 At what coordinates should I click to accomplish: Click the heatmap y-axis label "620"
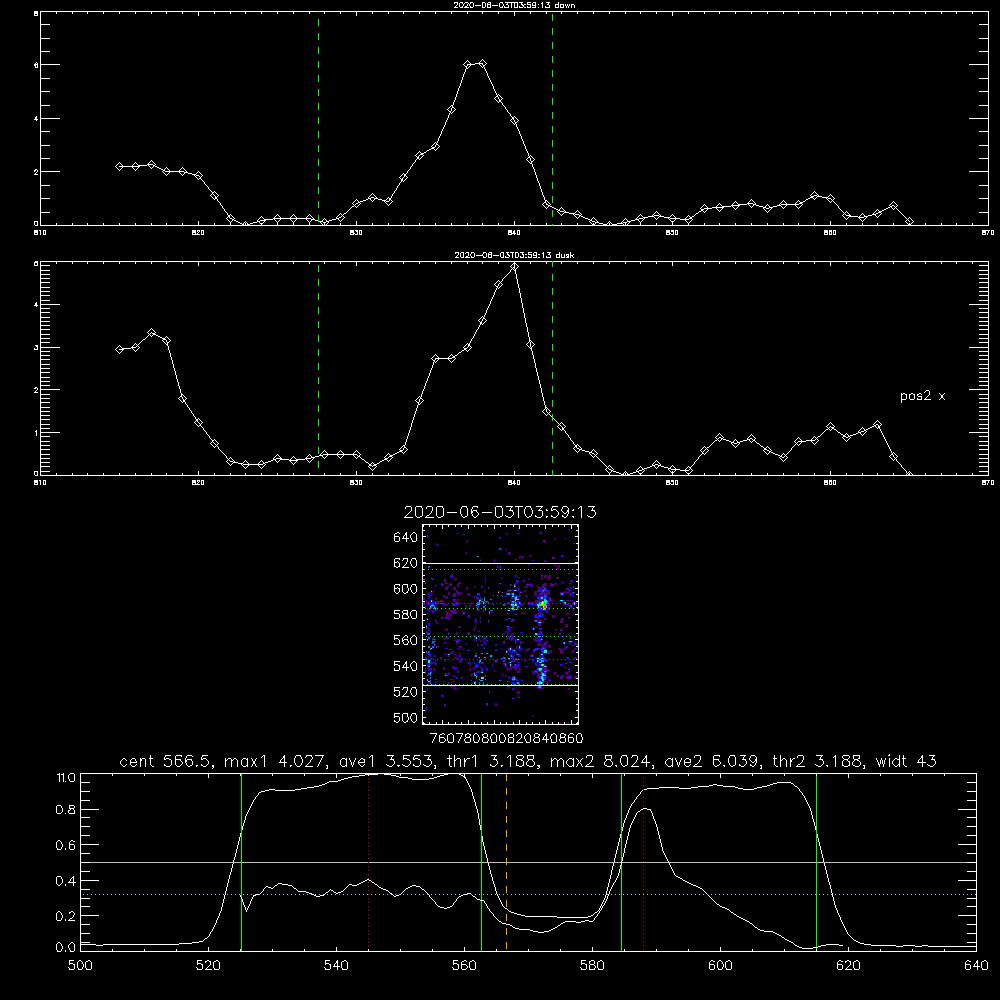(406, 563)
